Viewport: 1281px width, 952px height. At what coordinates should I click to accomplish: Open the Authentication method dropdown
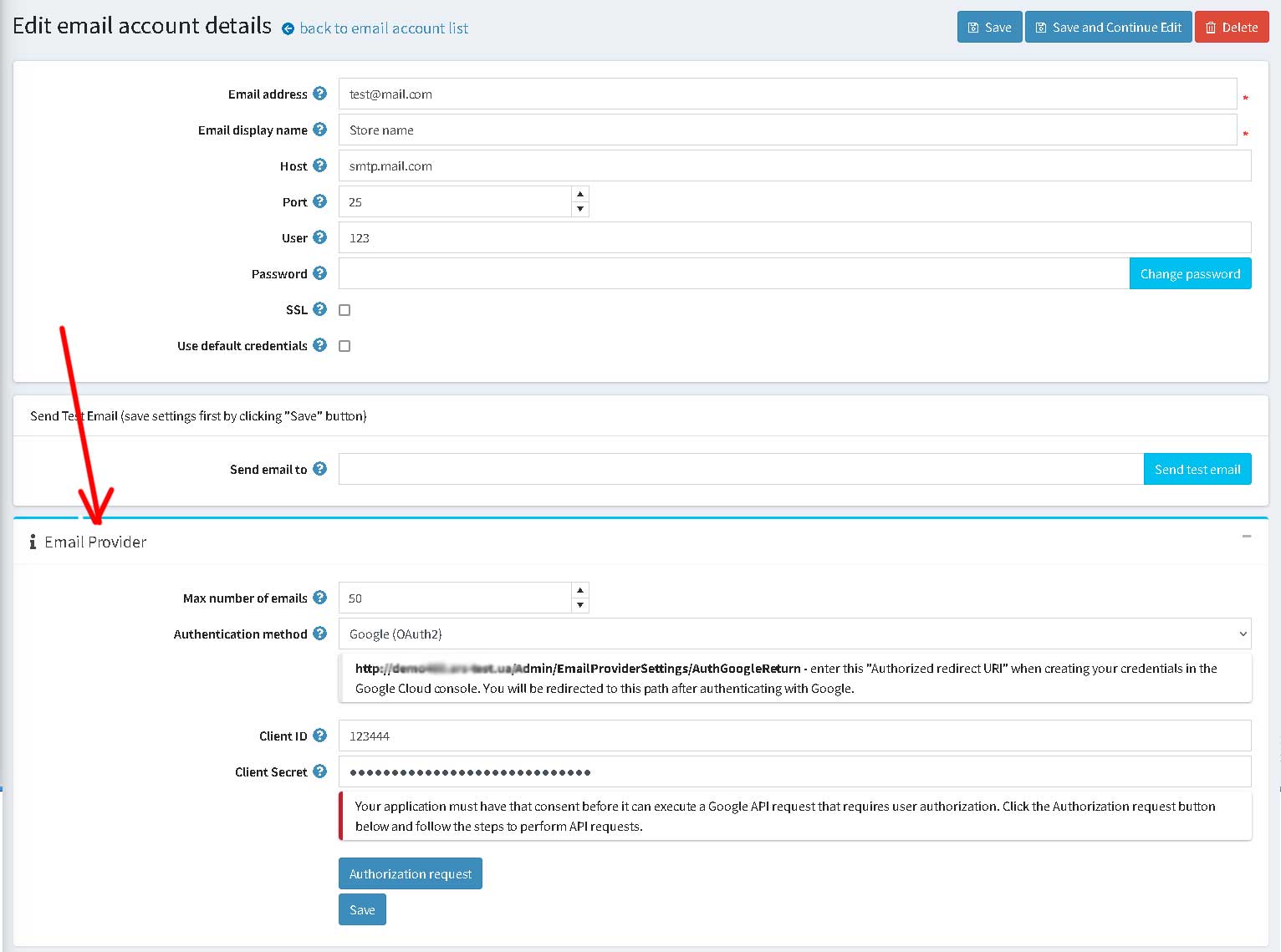click(x=794, y=634)
